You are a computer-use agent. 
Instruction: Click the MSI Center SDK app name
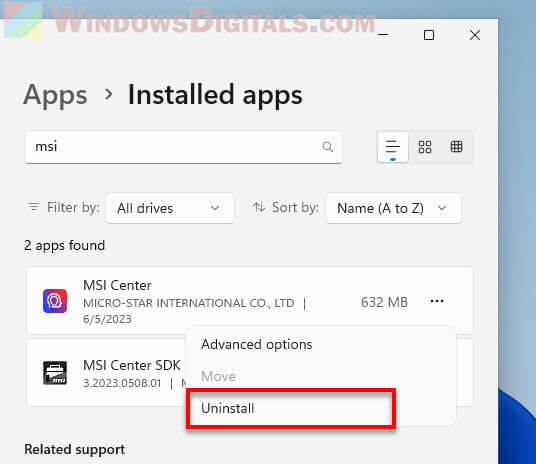[132, 366]
